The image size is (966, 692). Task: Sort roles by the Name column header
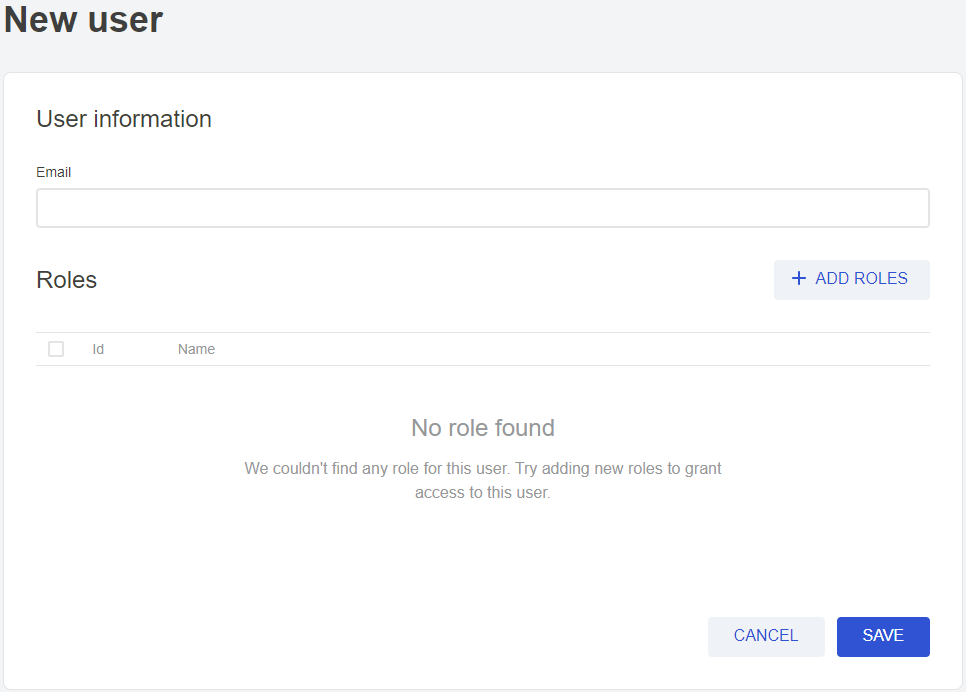tap(196, 349)
